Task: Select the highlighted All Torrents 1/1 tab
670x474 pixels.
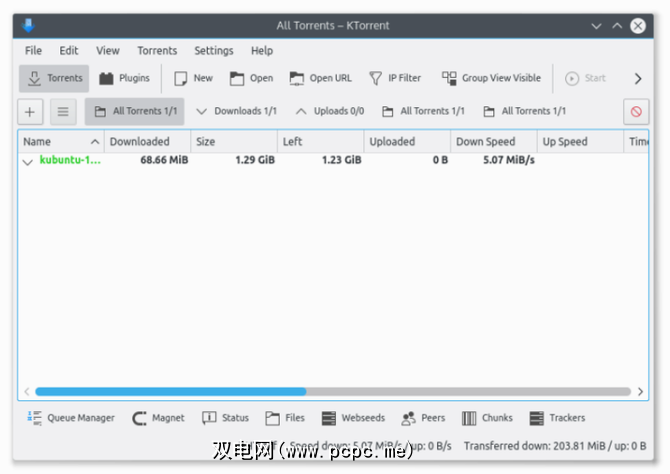Action: pyautogui.click(x=135, y=112)
